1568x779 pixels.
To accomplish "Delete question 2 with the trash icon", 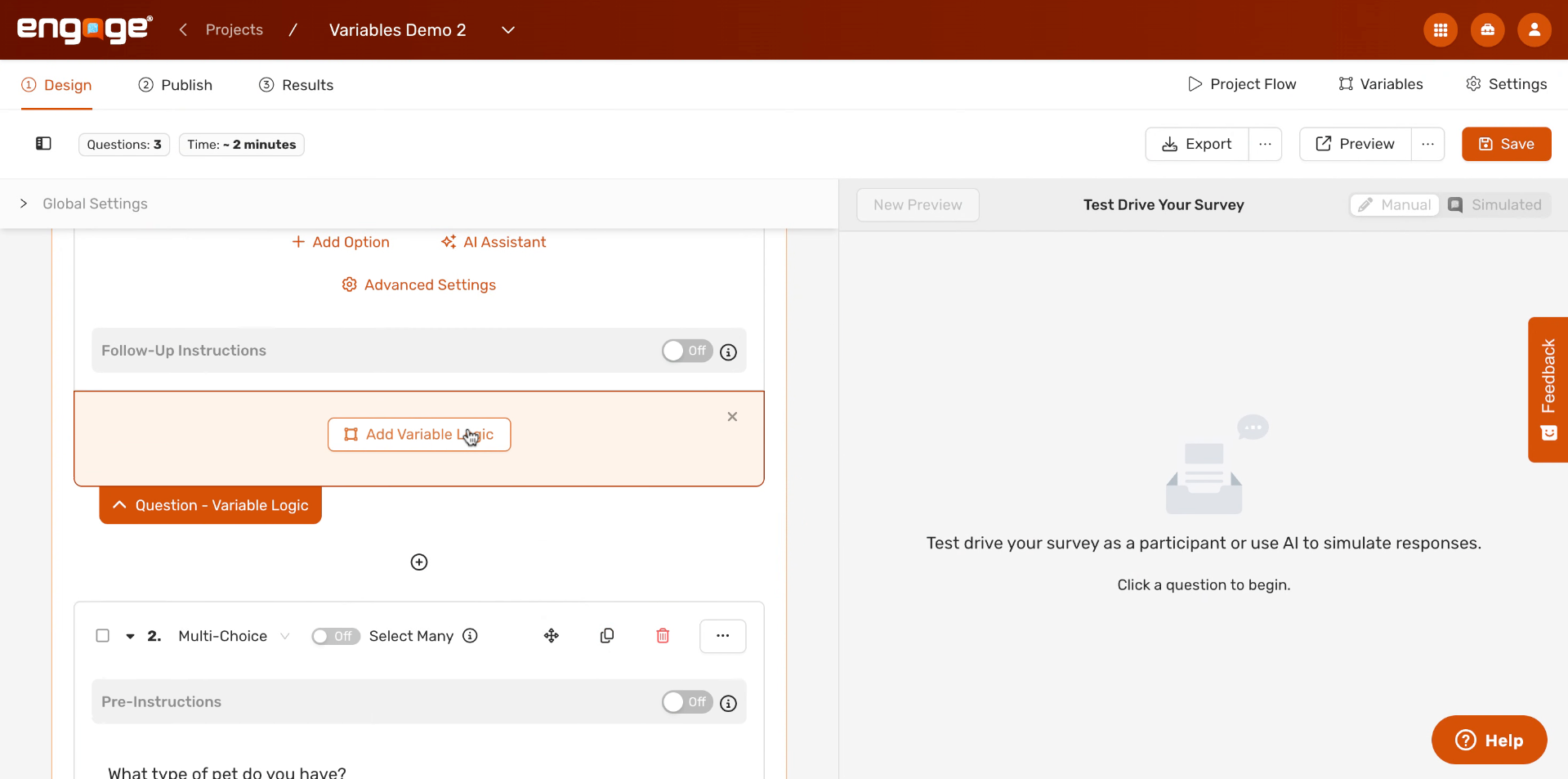I will coord(663,635).
